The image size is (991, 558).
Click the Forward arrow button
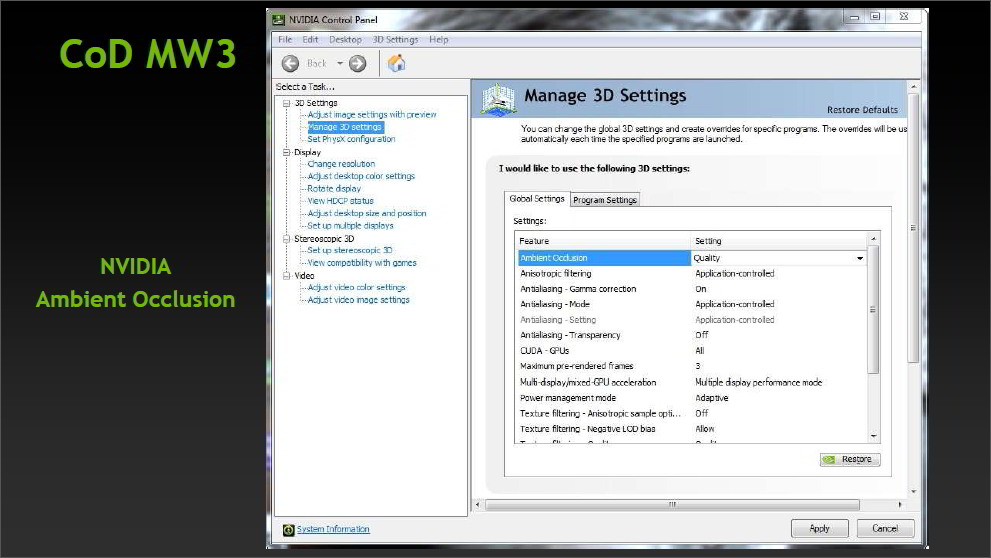[x=358, y=63]
